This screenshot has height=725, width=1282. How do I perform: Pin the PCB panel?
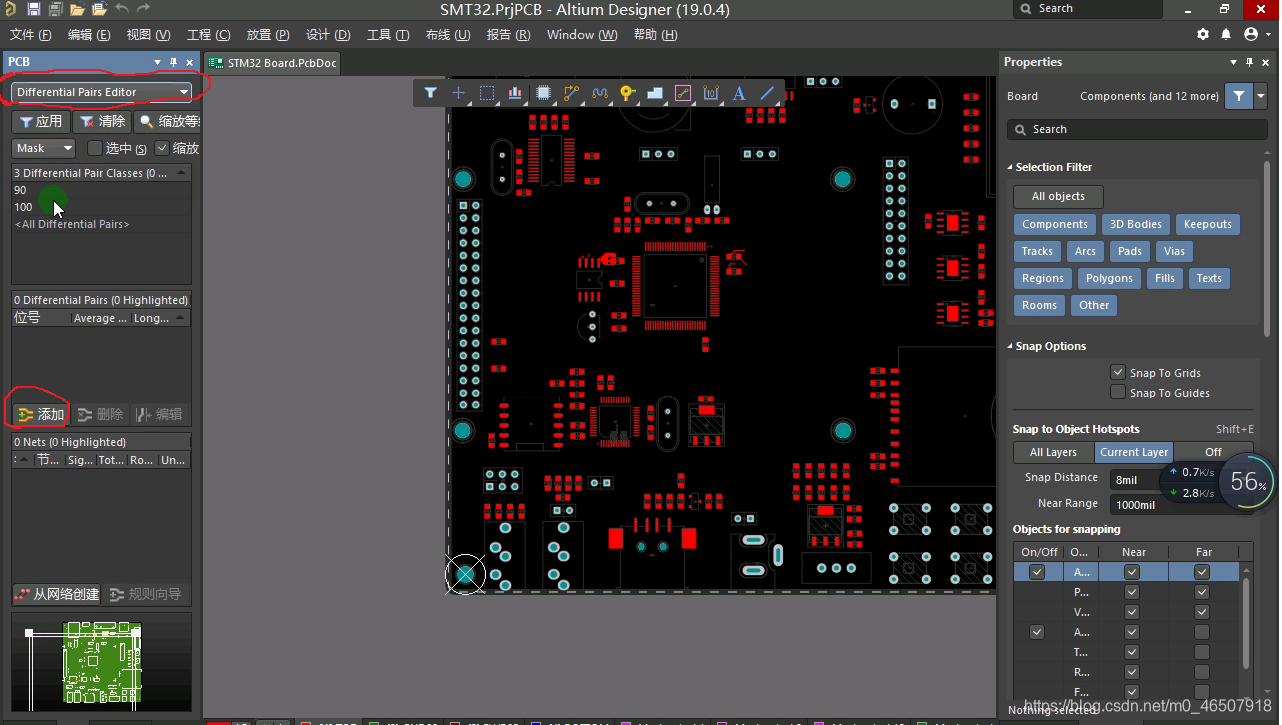173,62
